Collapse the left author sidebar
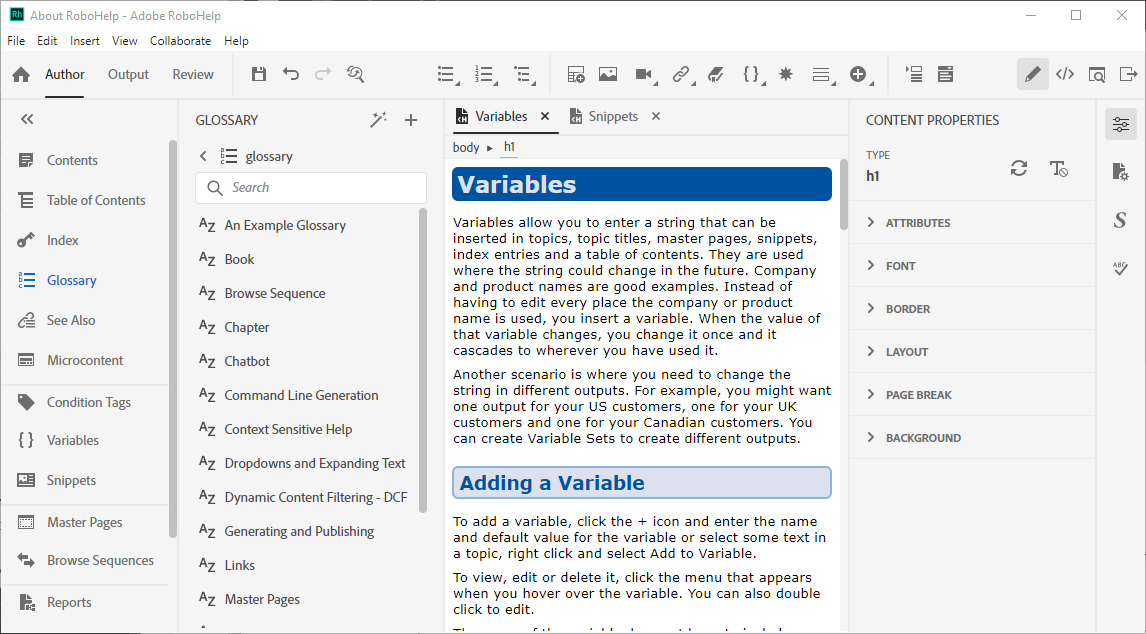This screenshot has width=1146, height=634. click(27, 119)
